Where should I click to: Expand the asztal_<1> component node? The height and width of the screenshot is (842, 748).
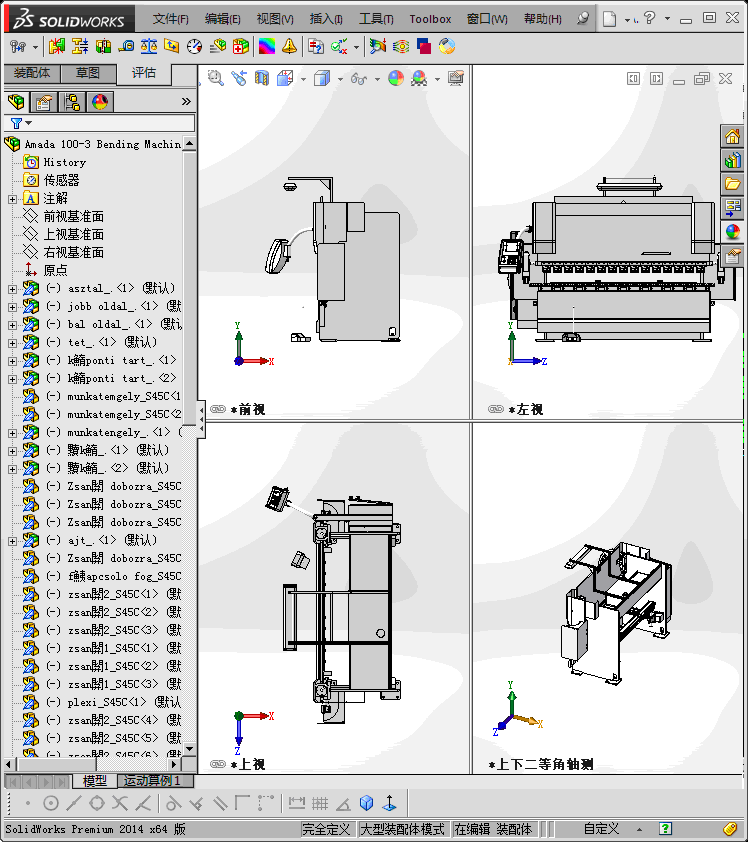pos(12,289)
